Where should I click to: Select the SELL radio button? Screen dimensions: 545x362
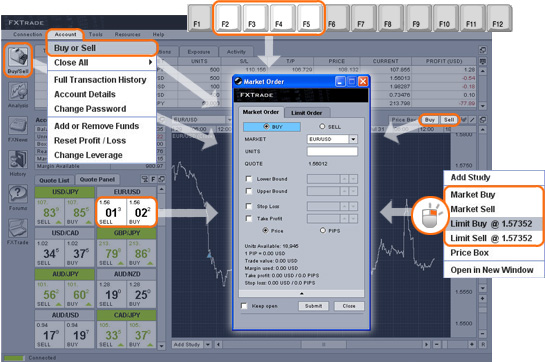click(322, 127)
